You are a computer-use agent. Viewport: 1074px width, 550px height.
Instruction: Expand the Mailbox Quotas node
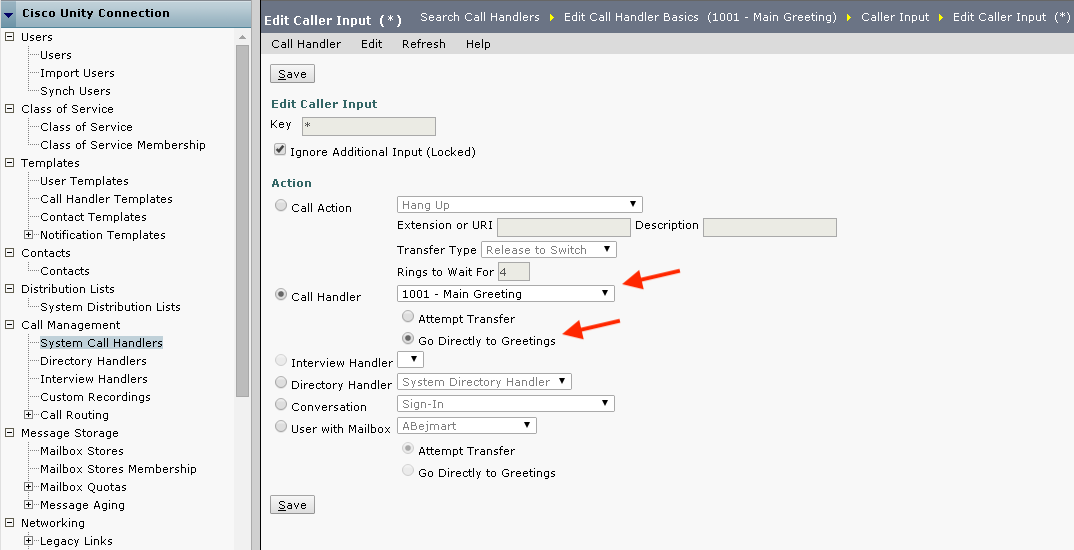[29, 487]
